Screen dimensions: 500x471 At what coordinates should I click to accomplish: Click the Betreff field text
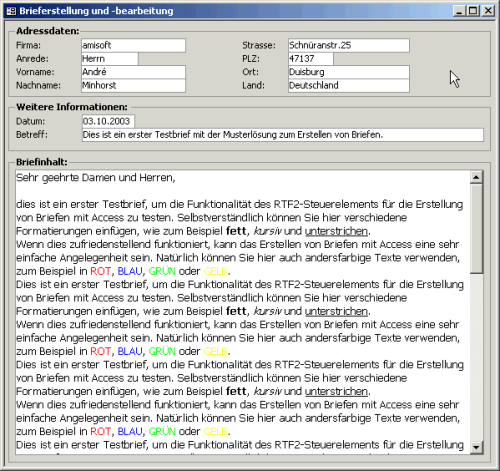[283, 135]
